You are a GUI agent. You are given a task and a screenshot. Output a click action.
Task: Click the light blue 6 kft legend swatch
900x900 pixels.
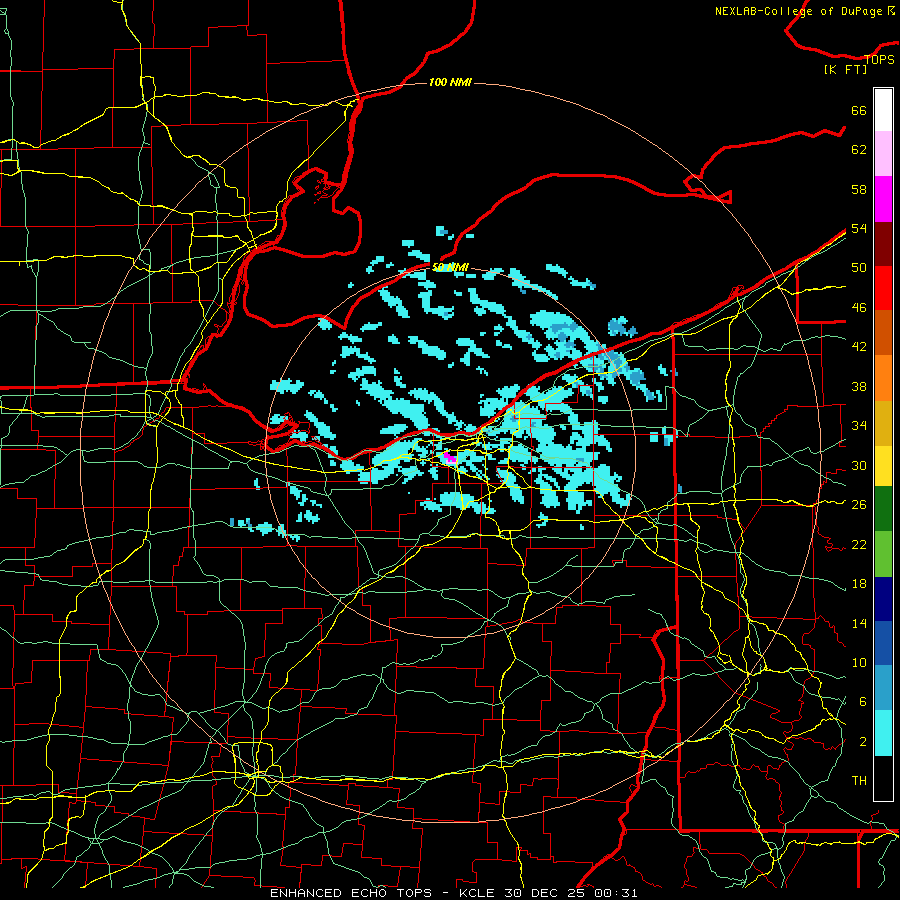[x=883, y=688]
